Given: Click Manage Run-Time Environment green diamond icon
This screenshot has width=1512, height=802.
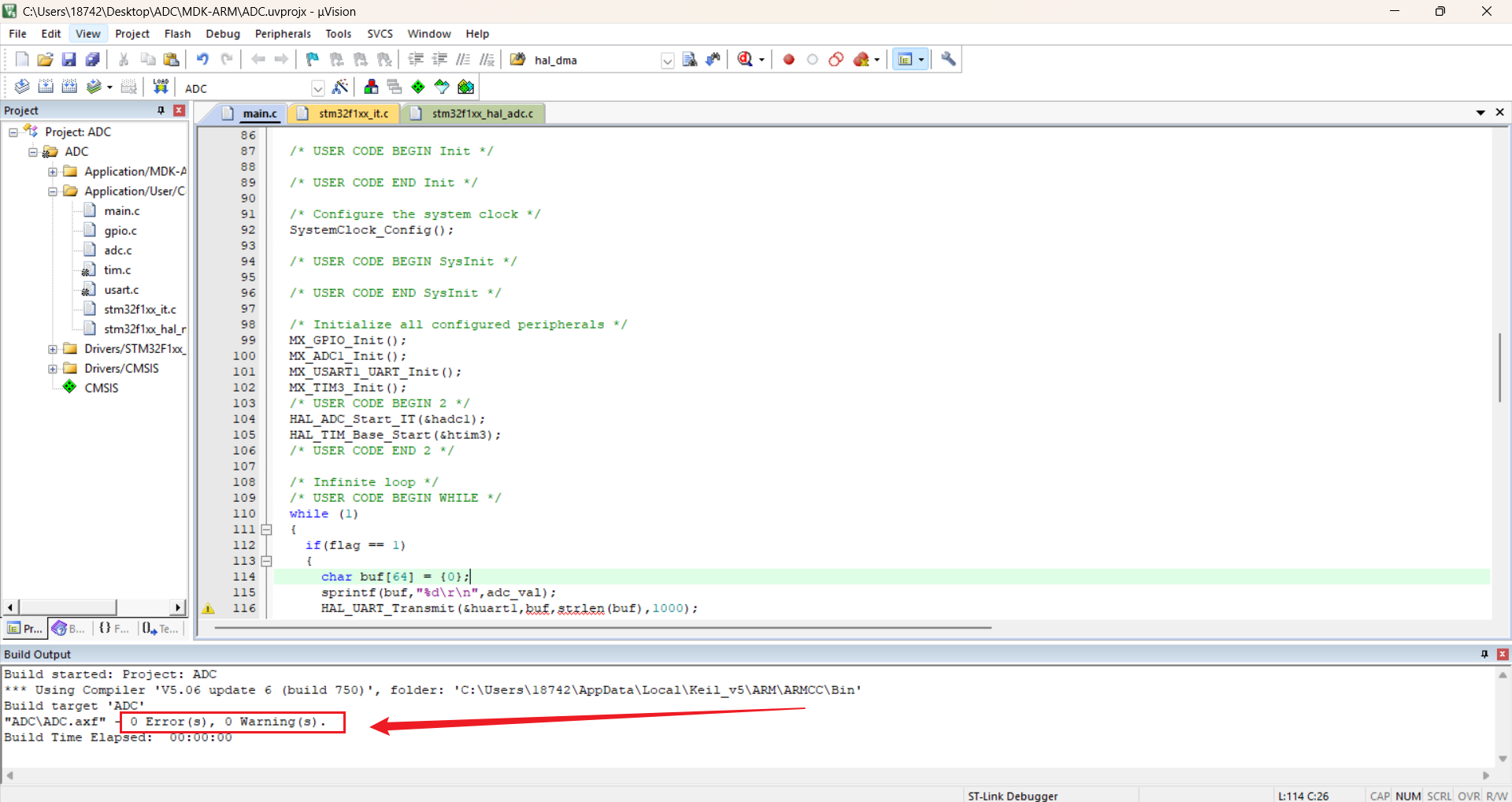Looking at the screenshot, I should point(418,87).
